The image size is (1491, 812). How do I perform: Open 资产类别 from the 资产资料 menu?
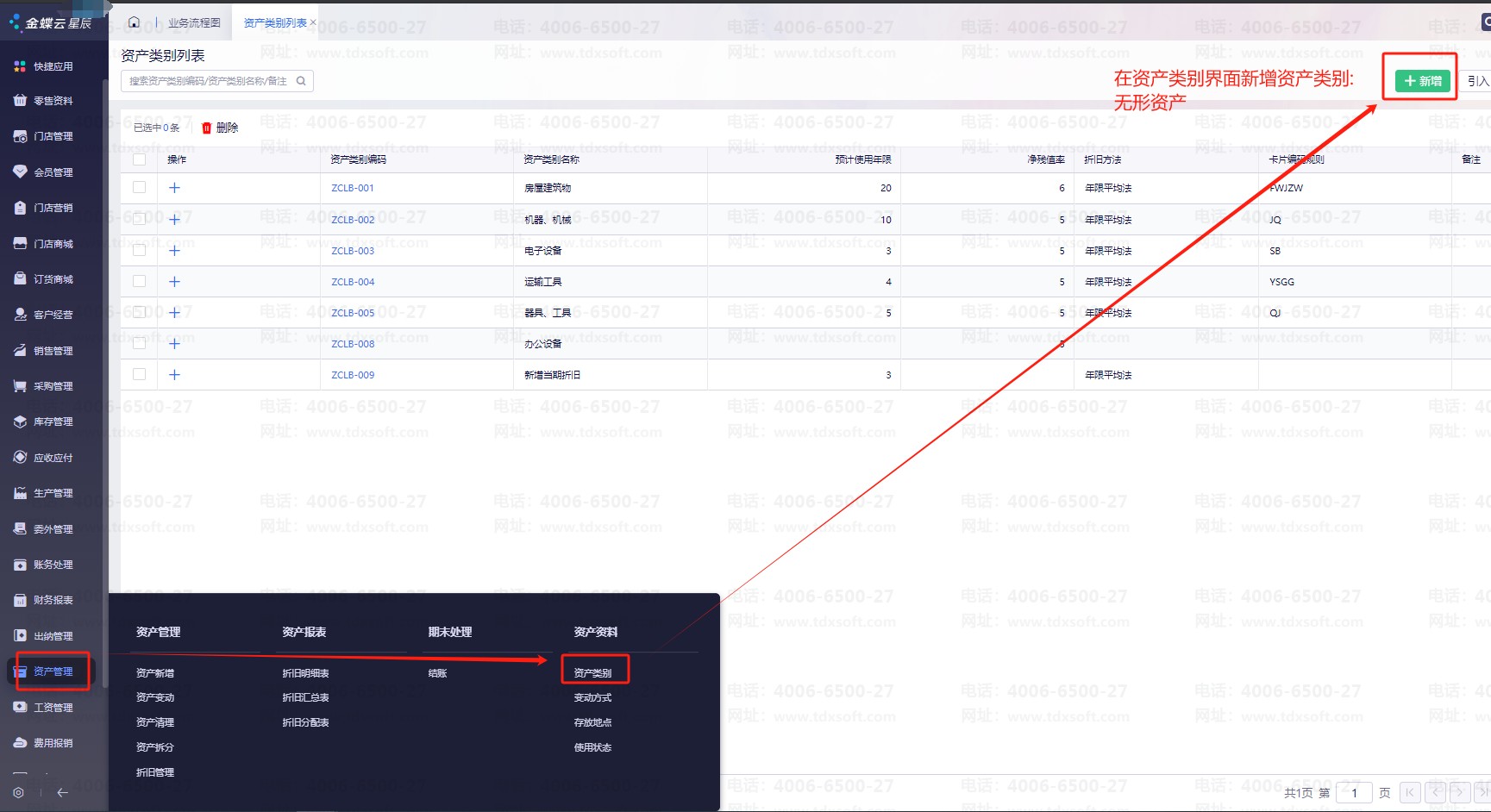pos(593,672)
